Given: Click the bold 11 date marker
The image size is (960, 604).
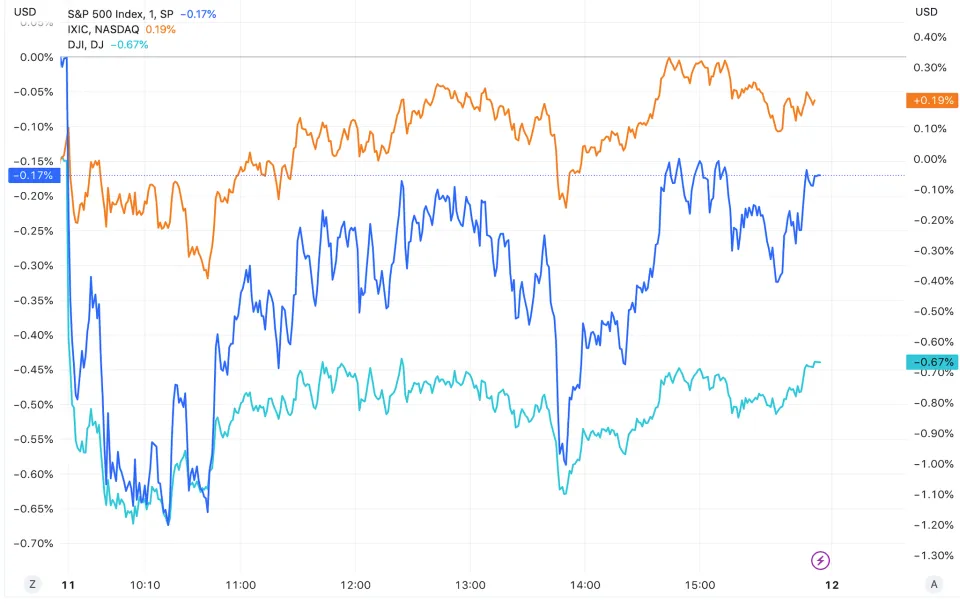Looking at the screenshot, I should [x=68, y=585].
